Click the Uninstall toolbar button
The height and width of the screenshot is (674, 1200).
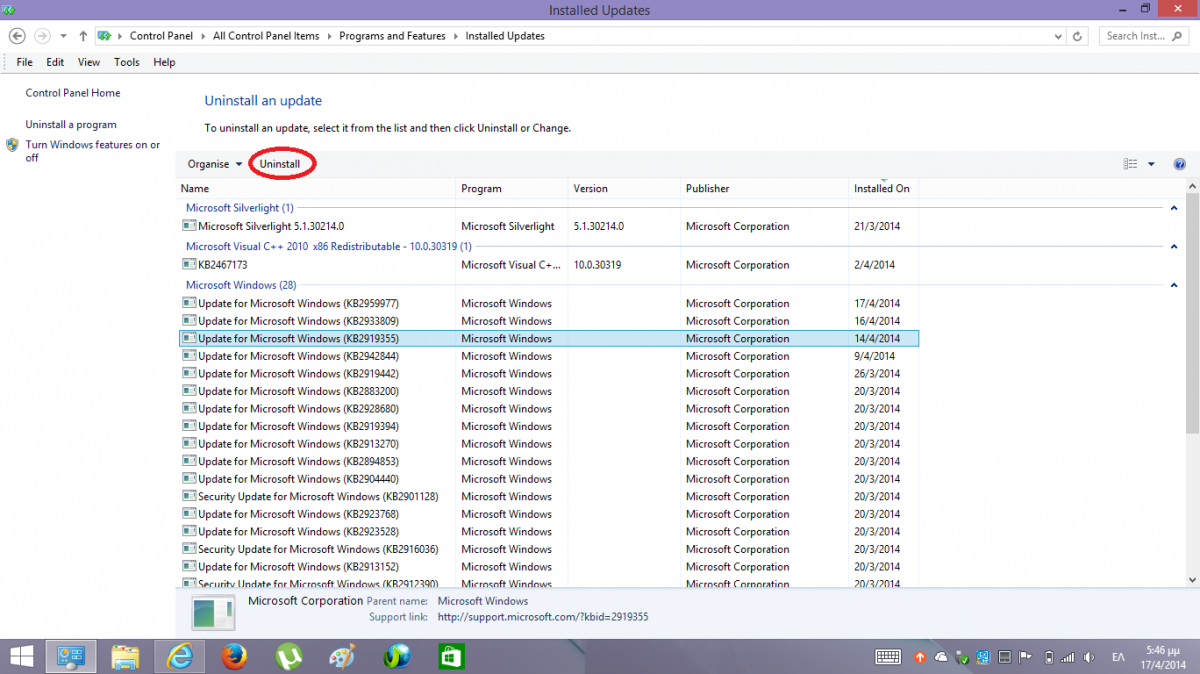(x=280, y=164)
